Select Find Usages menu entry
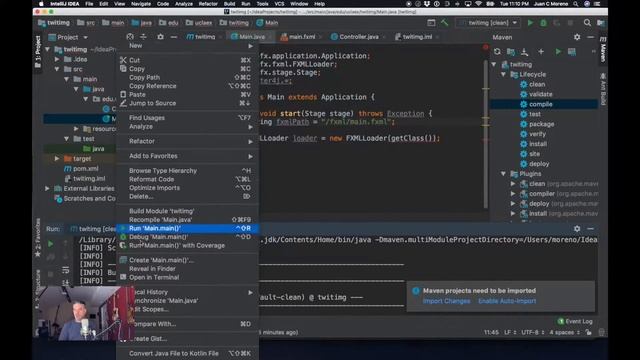Image resolution: width=640 pixels, height=360 pixels. [x=188, y=118]
